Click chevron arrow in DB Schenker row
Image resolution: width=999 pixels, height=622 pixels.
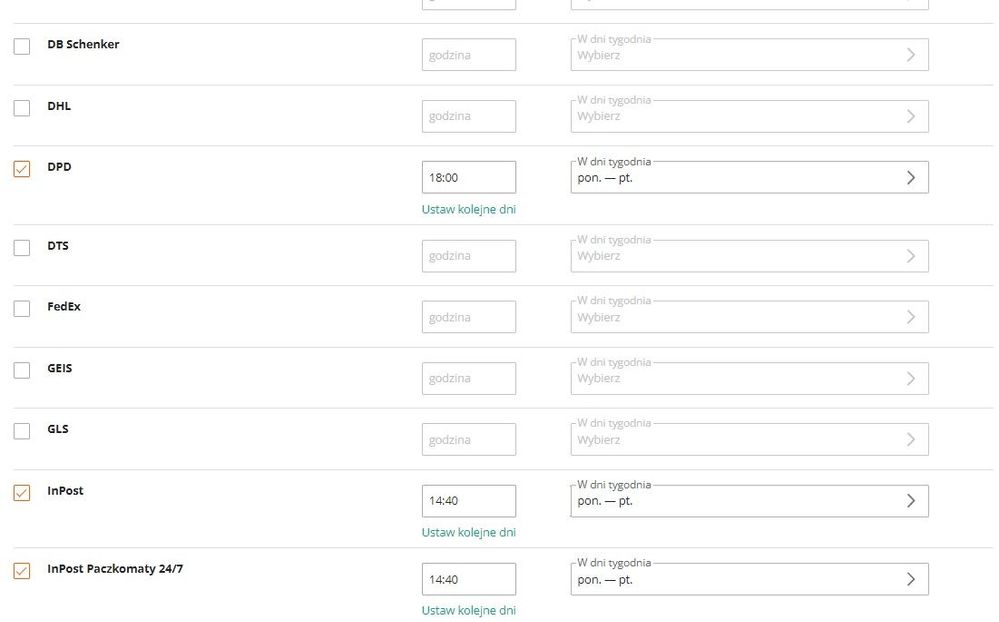tap(910, 55)
